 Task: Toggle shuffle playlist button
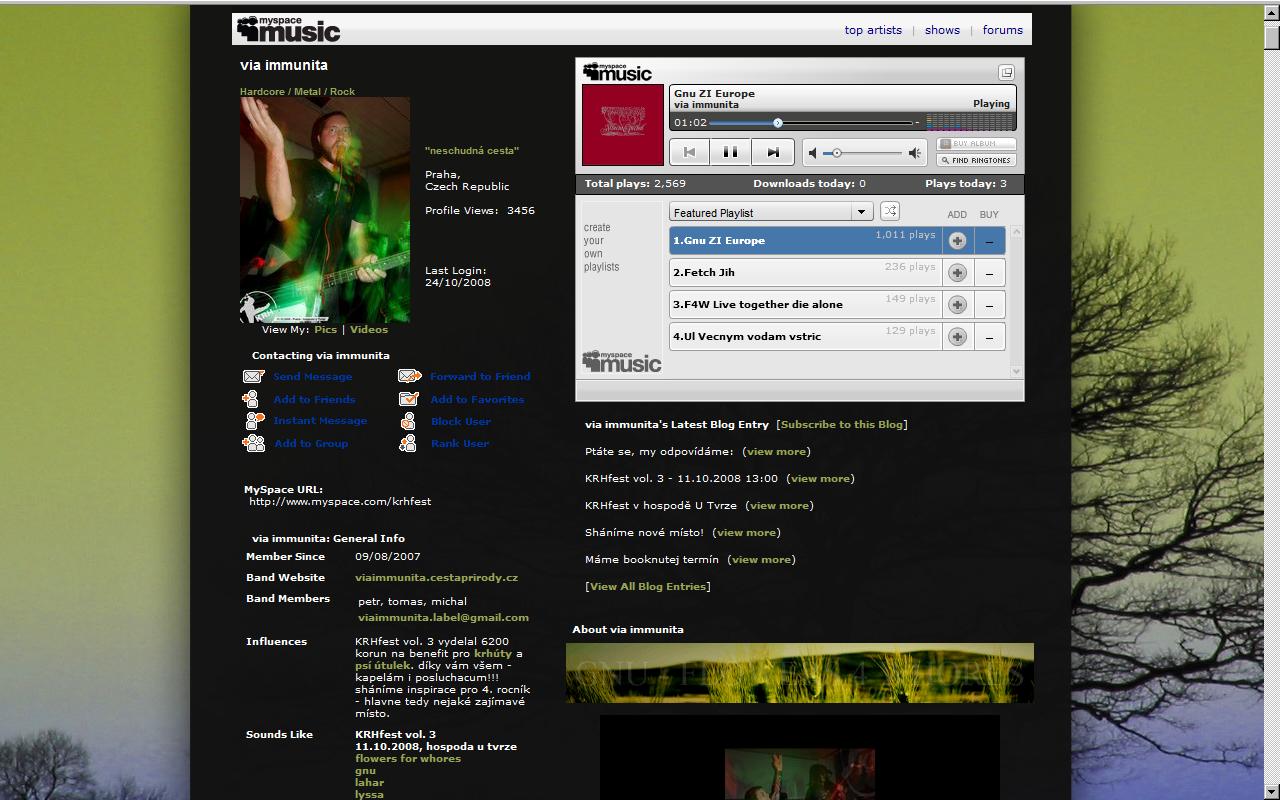click(890, 211)
